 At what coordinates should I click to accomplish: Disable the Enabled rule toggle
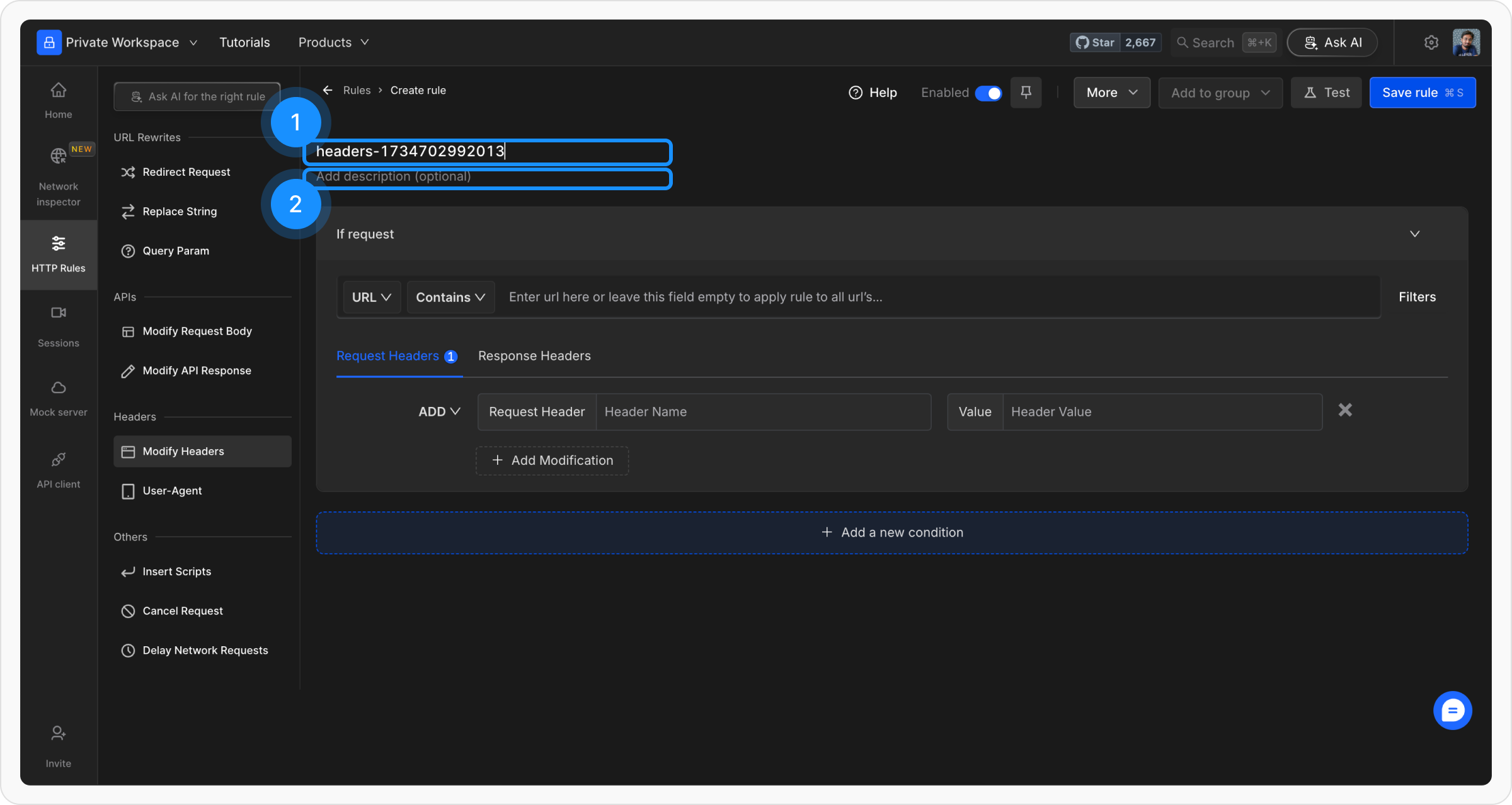tap(988, 93)
